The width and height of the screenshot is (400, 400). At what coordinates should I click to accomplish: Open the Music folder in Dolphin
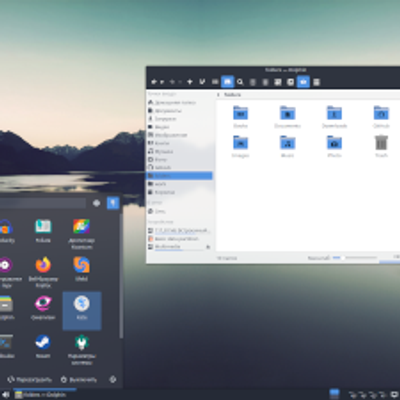click(x=287, y=146)
